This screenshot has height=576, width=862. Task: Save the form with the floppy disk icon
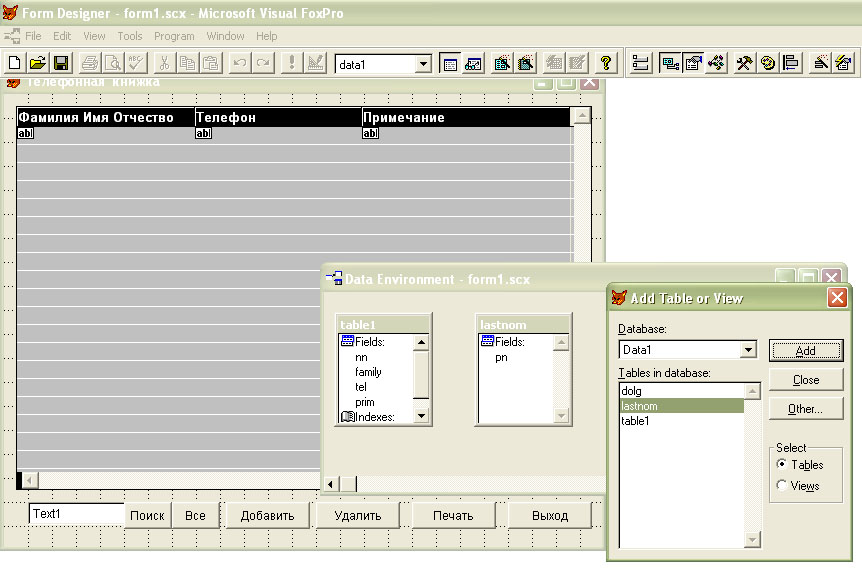click(61, 63)
